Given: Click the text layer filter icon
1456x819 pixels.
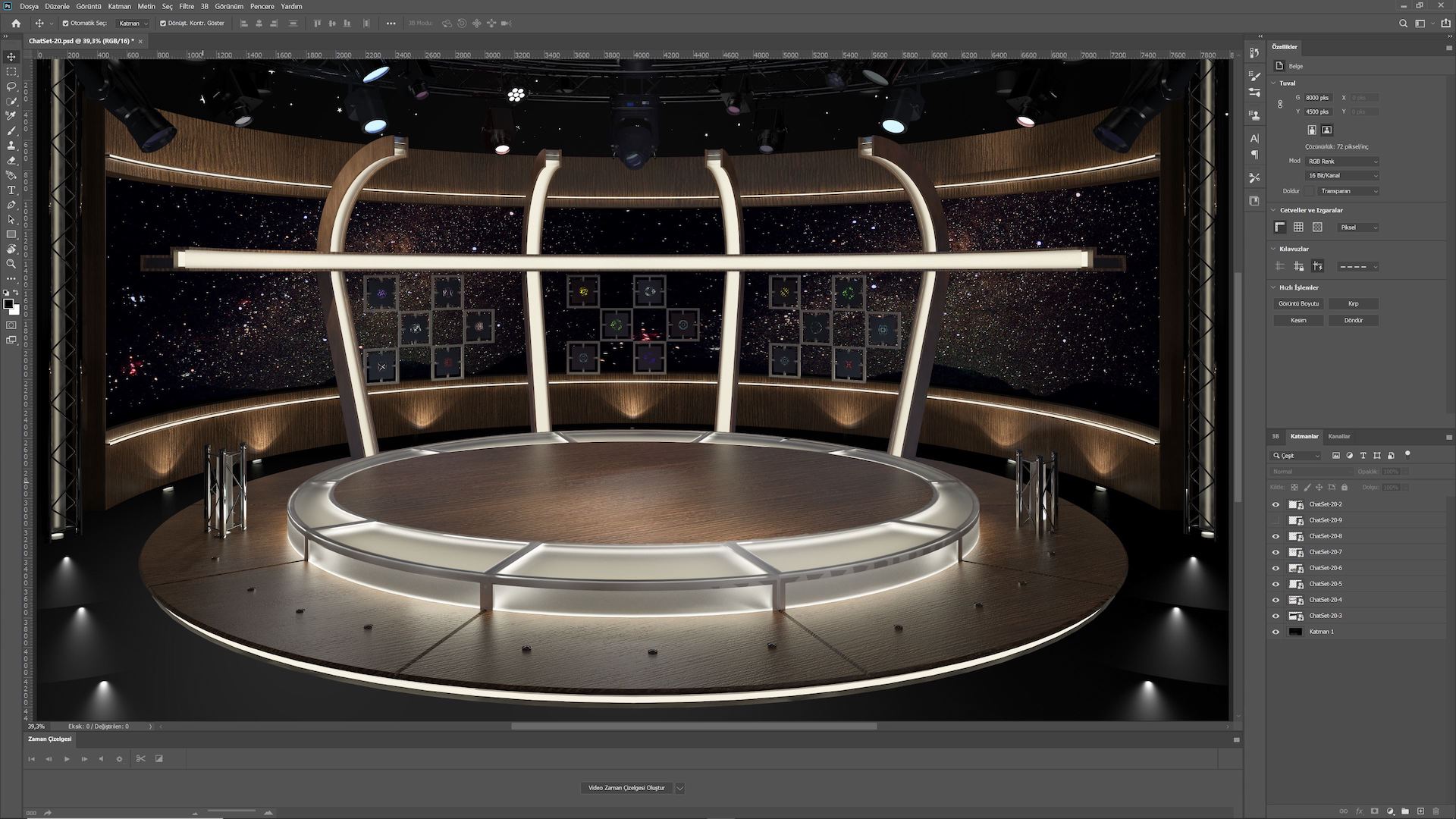Looking at the screenshot, I should pos(1363,456).
